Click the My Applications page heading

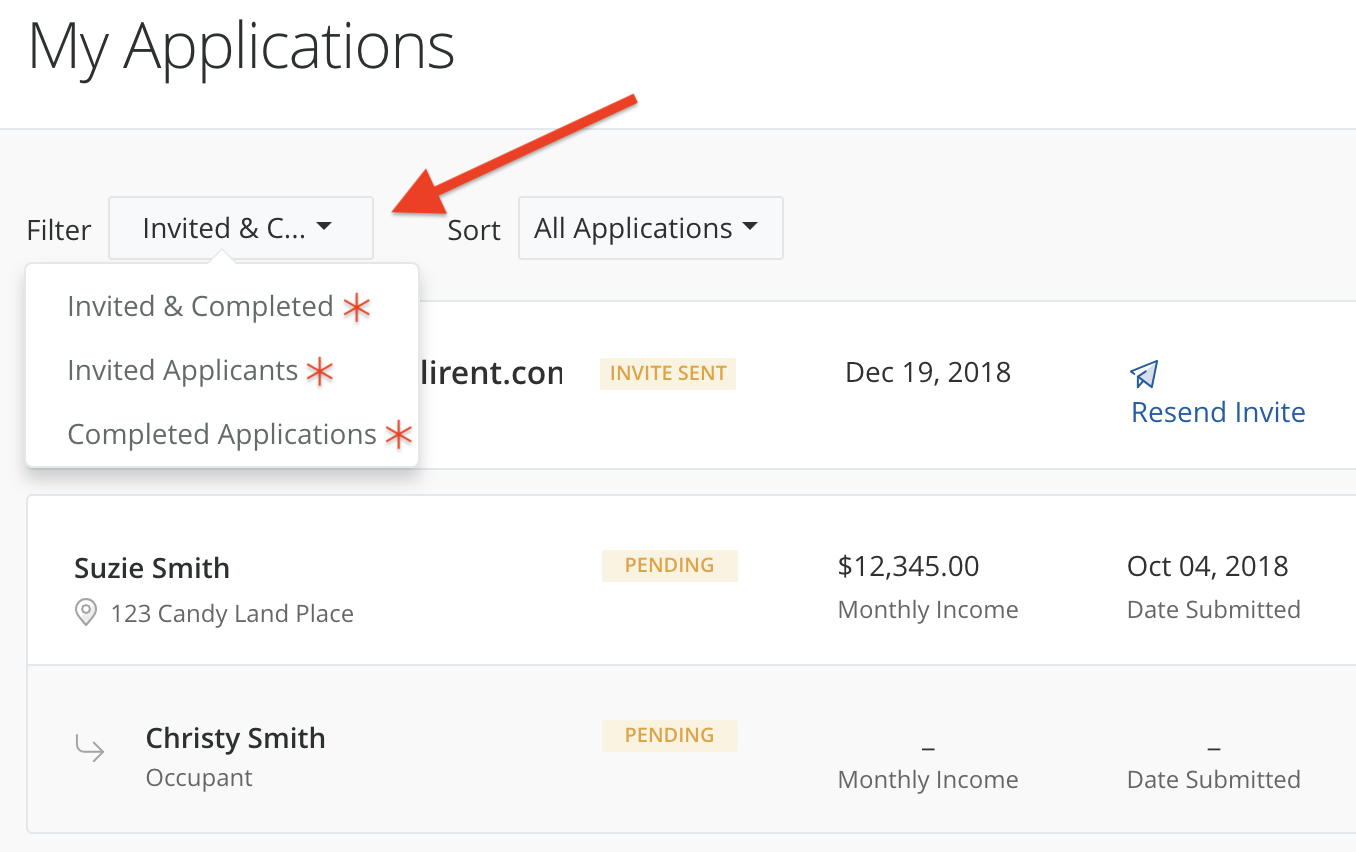coord(241,45)
